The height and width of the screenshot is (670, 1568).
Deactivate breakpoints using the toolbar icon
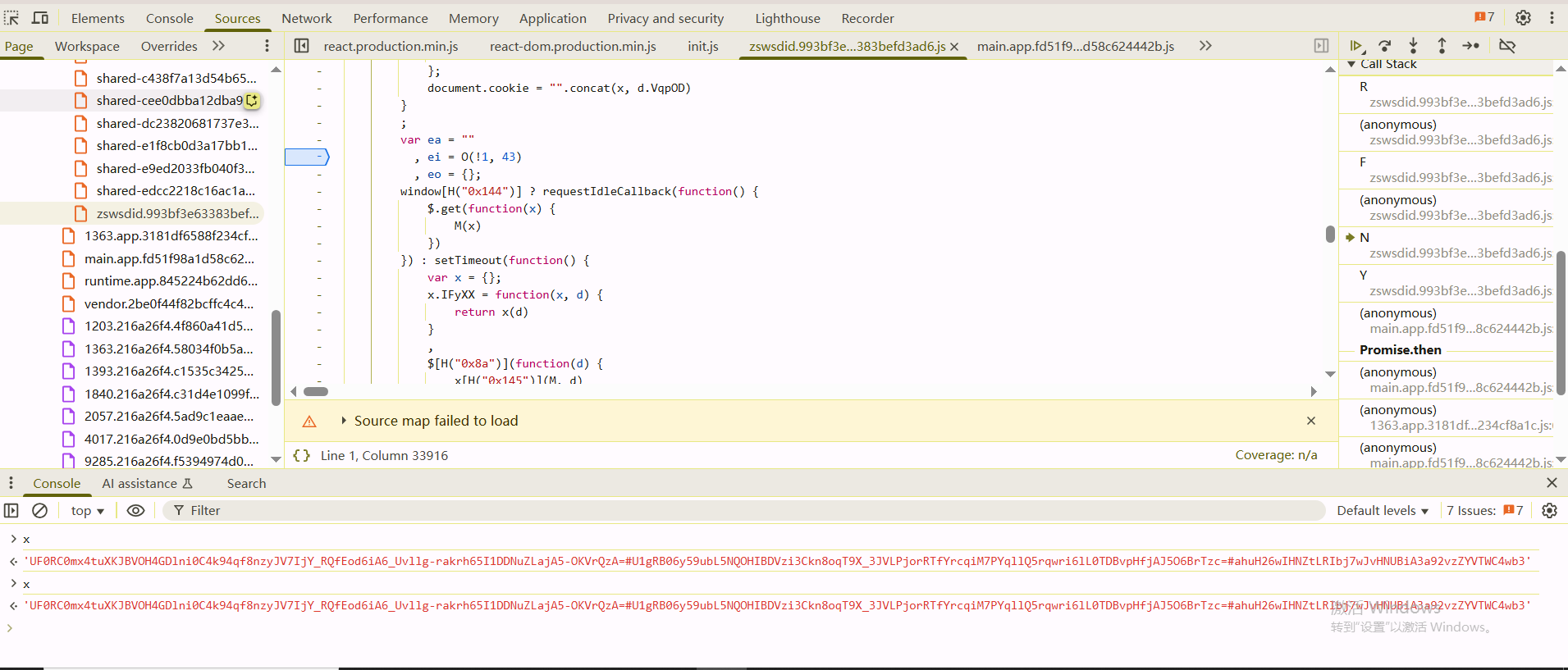(1507, 46)
